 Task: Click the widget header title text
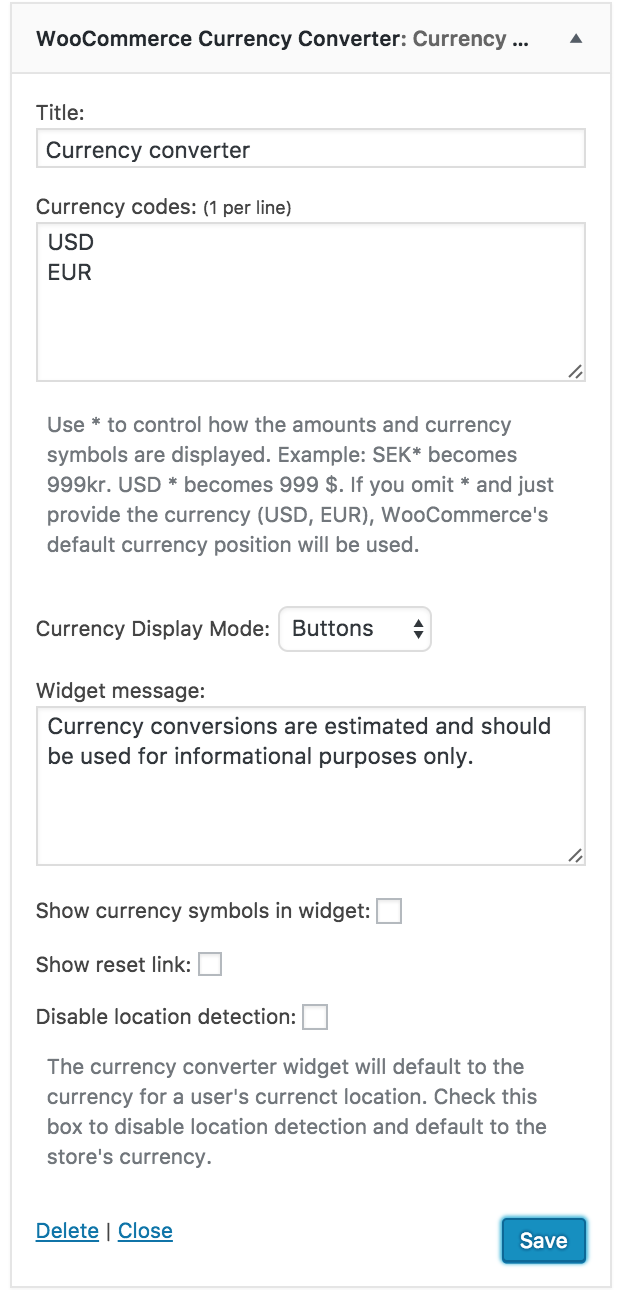point(283,39)
